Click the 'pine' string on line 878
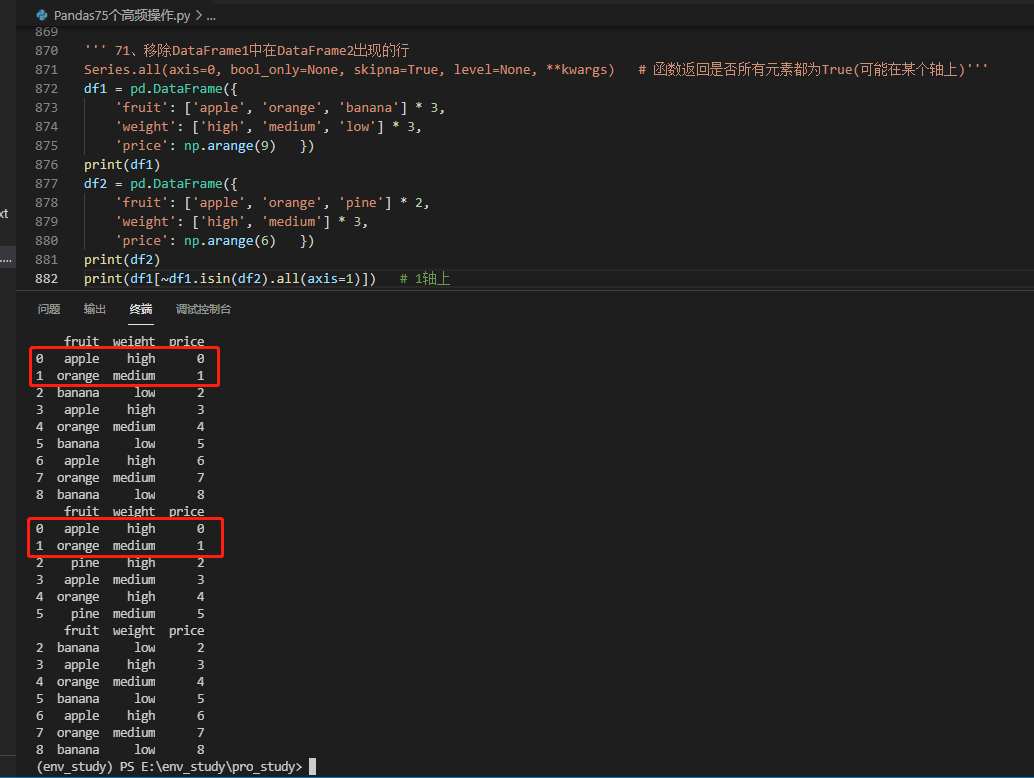Viewport: 1034px width, 778px height. [361, 203]
